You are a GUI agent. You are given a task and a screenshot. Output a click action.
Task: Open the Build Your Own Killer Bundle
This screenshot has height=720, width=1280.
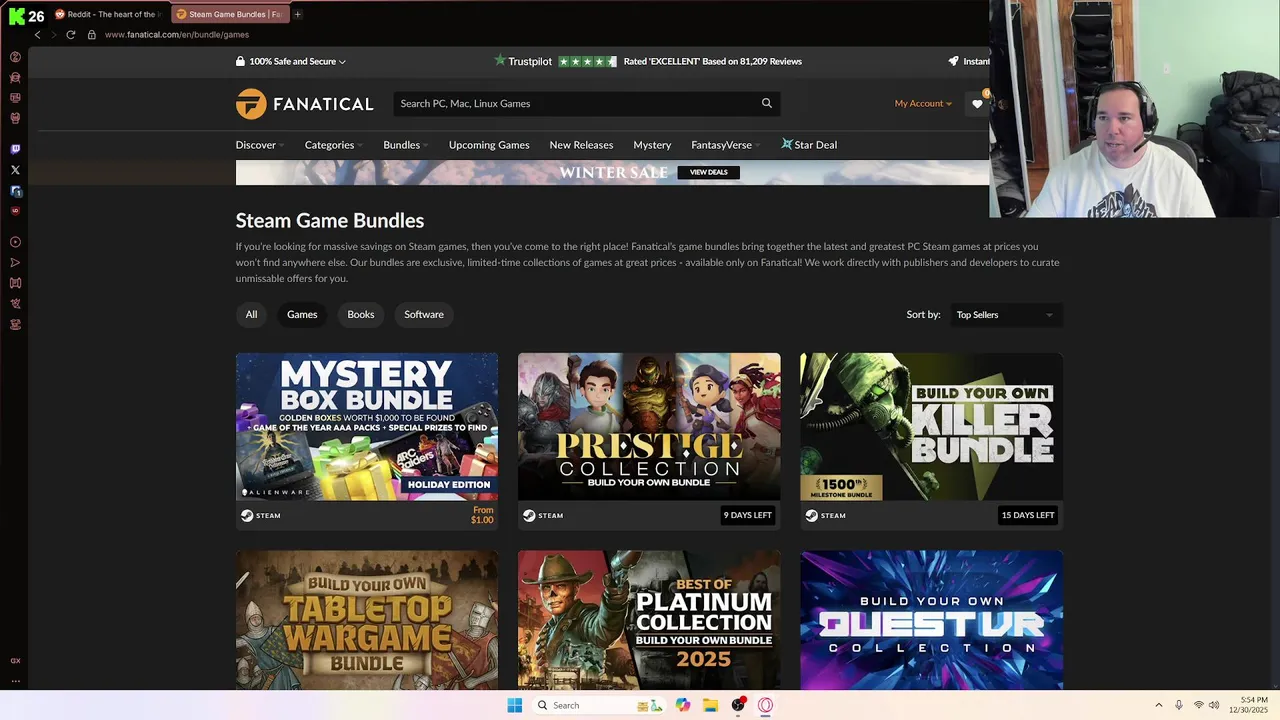(931, 426)
